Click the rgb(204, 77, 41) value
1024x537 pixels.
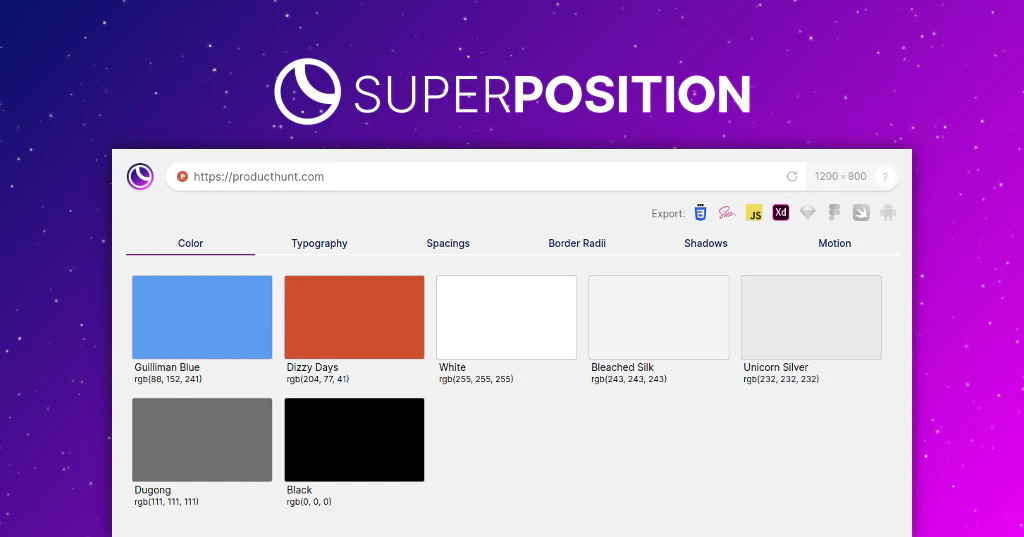point(318,379)
